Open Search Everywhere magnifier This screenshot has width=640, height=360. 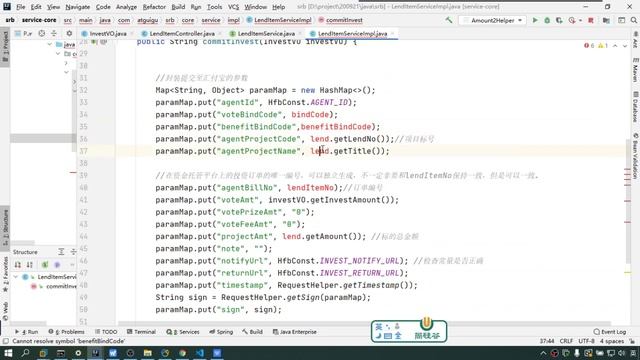click(x=633, y=20)
